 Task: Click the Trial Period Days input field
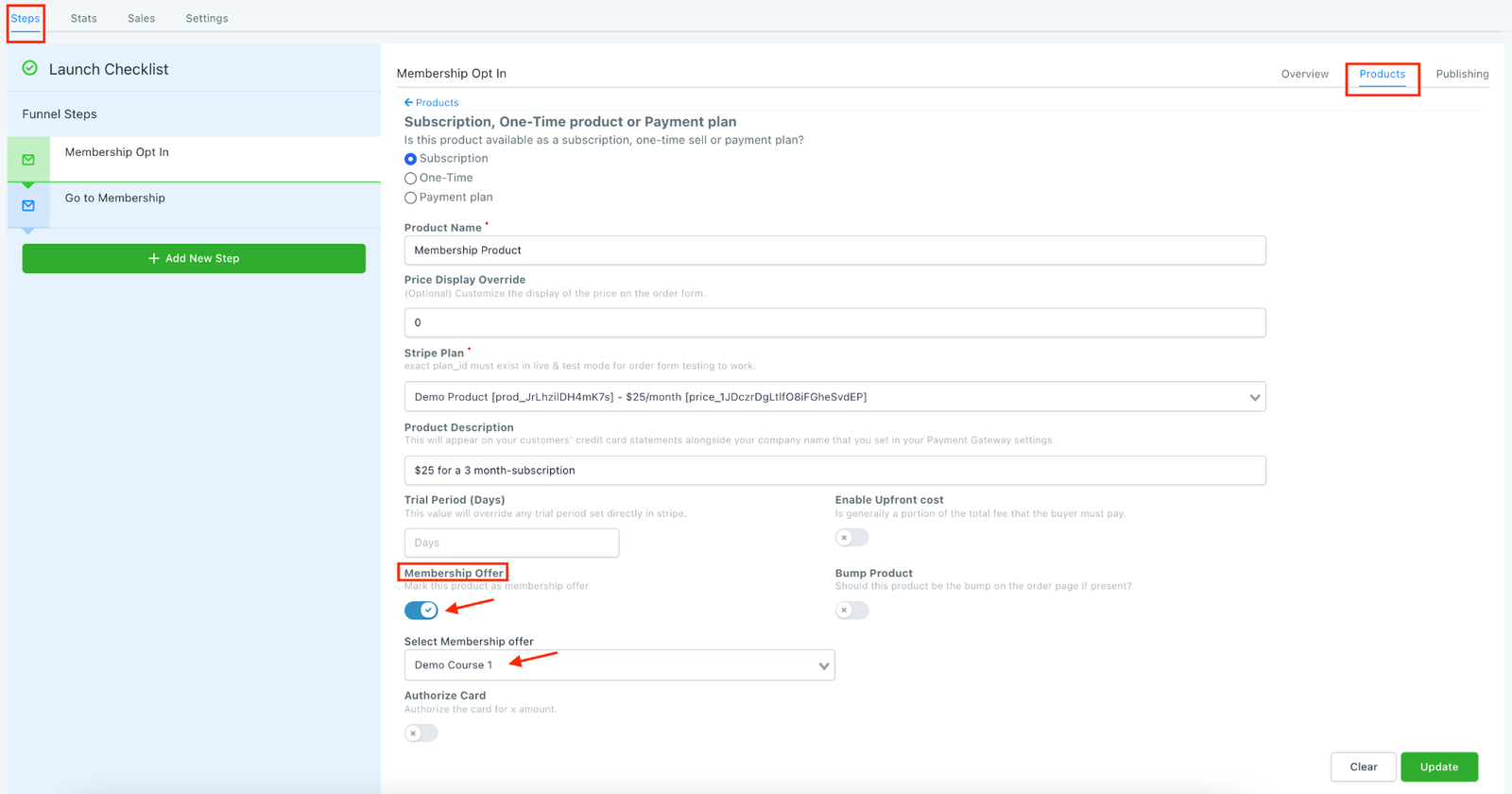click(x=511, y=543)
